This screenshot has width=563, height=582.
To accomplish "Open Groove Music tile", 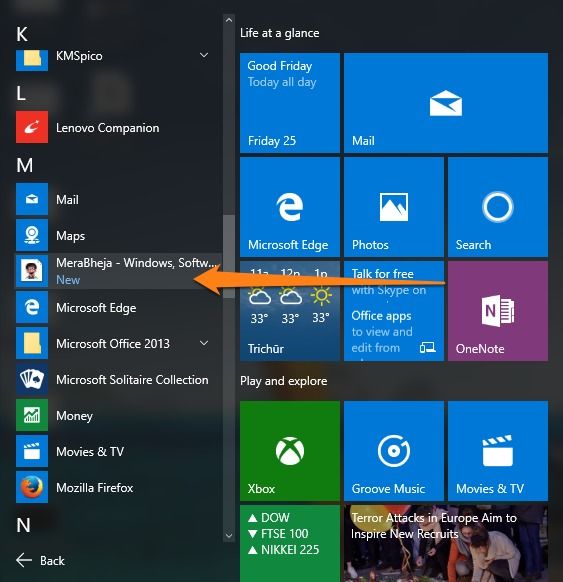I will point(394,451).
